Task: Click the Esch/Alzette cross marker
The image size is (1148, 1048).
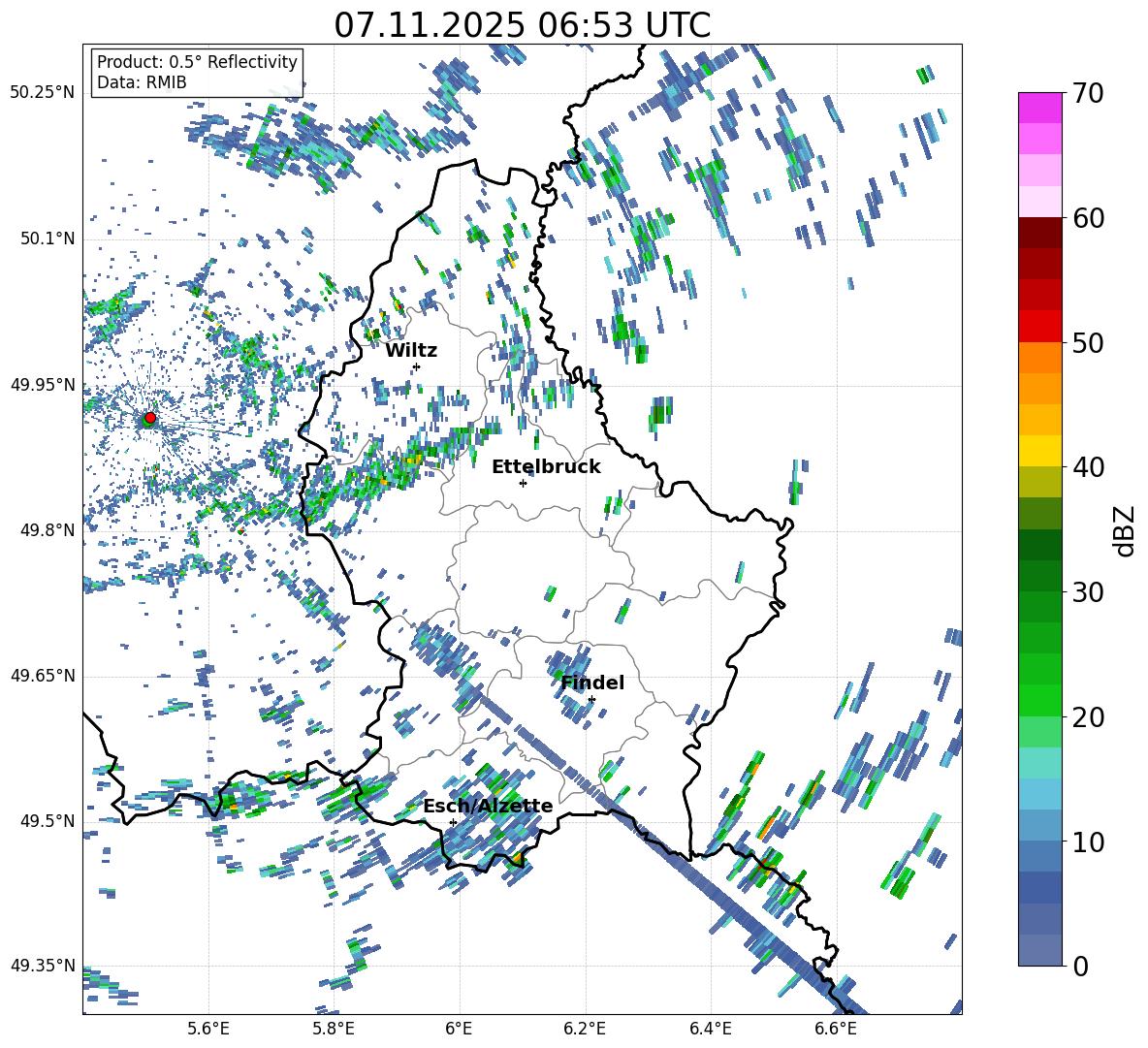Action: 453,822
